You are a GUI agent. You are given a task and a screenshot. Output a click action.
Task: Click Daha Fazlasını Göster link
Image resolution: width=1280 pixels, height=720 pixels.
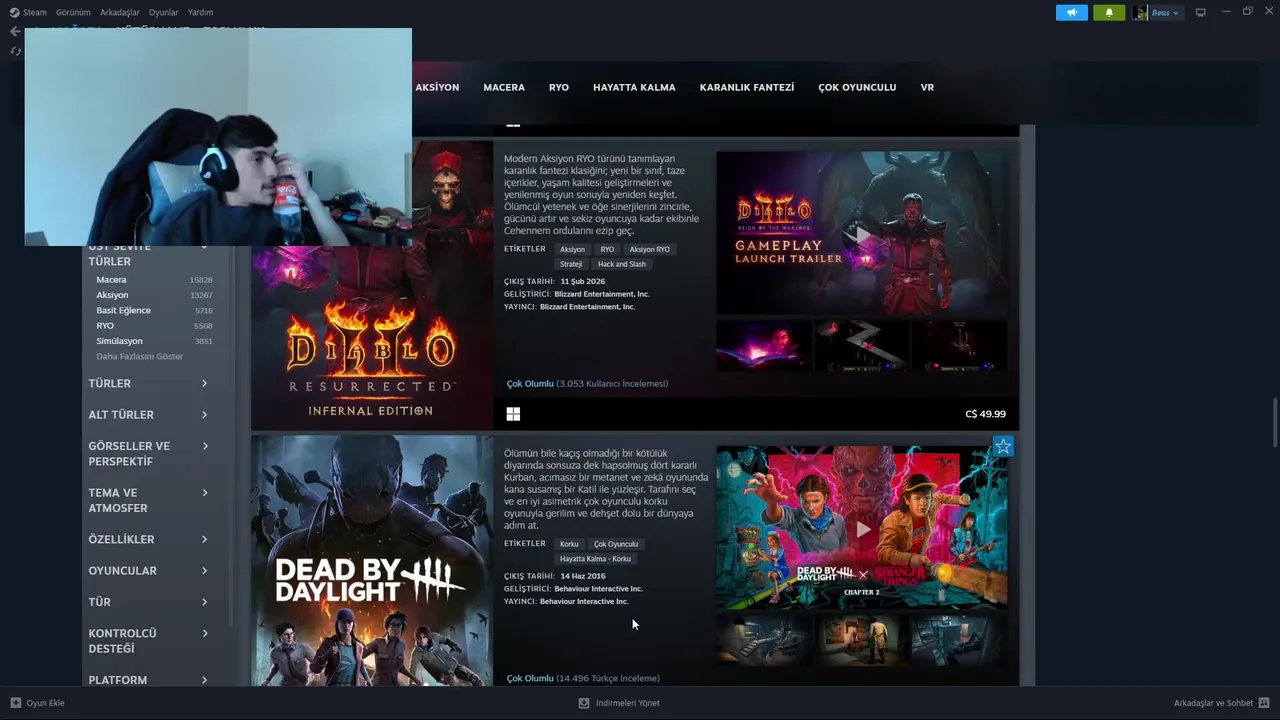(x=139, y=356)
